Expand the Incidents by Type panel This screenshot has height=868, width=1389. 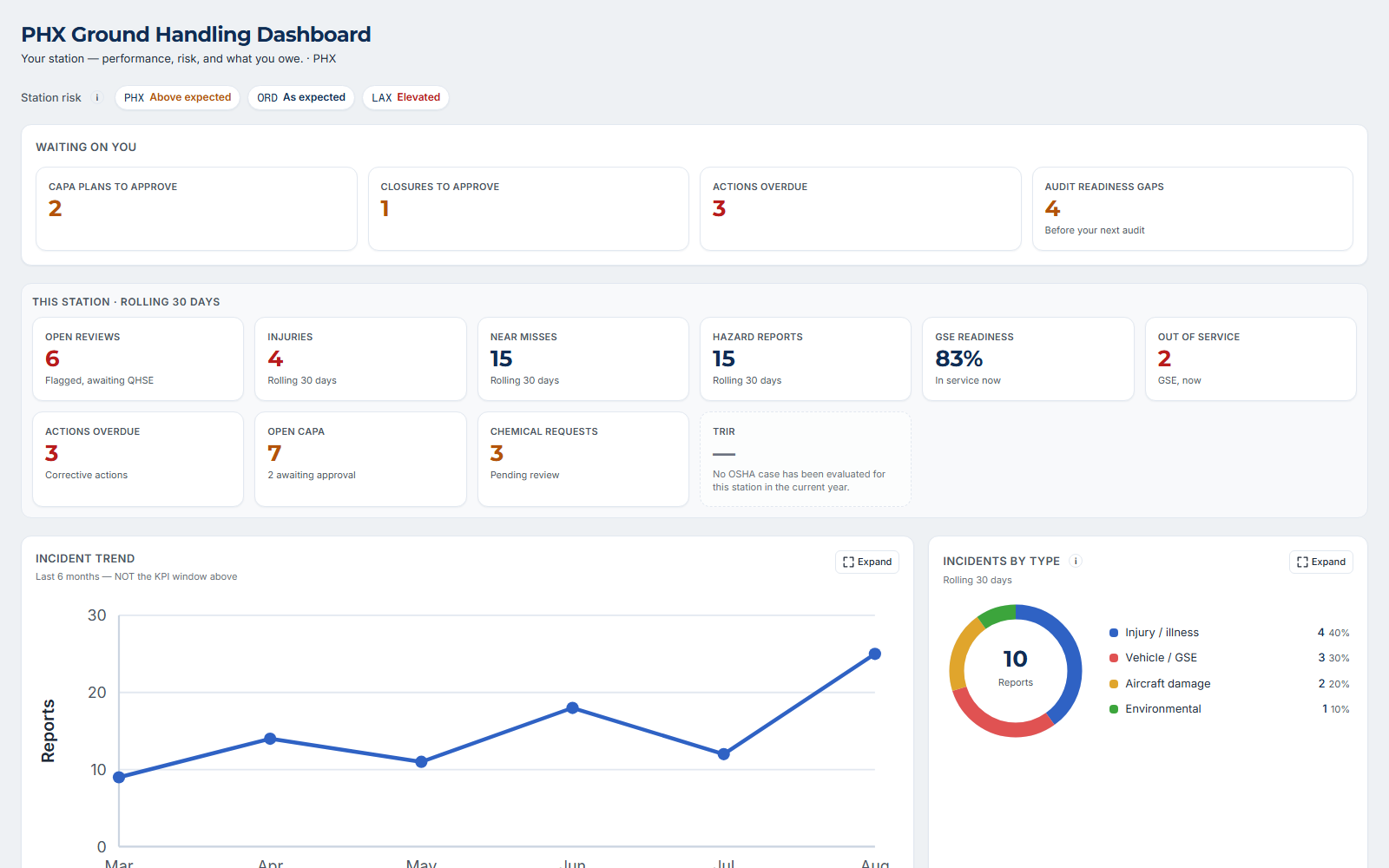pyautogui.click(x=1321, y=562)
